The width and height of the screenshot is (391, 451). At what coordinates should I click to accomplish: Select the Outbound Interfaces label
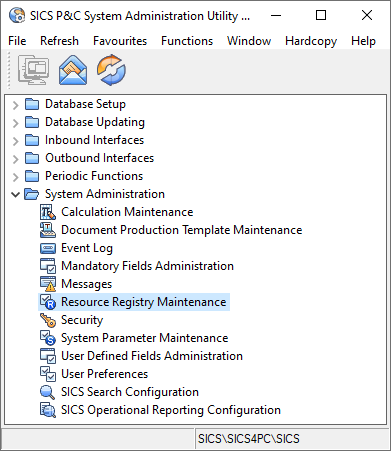pos(100,158)
